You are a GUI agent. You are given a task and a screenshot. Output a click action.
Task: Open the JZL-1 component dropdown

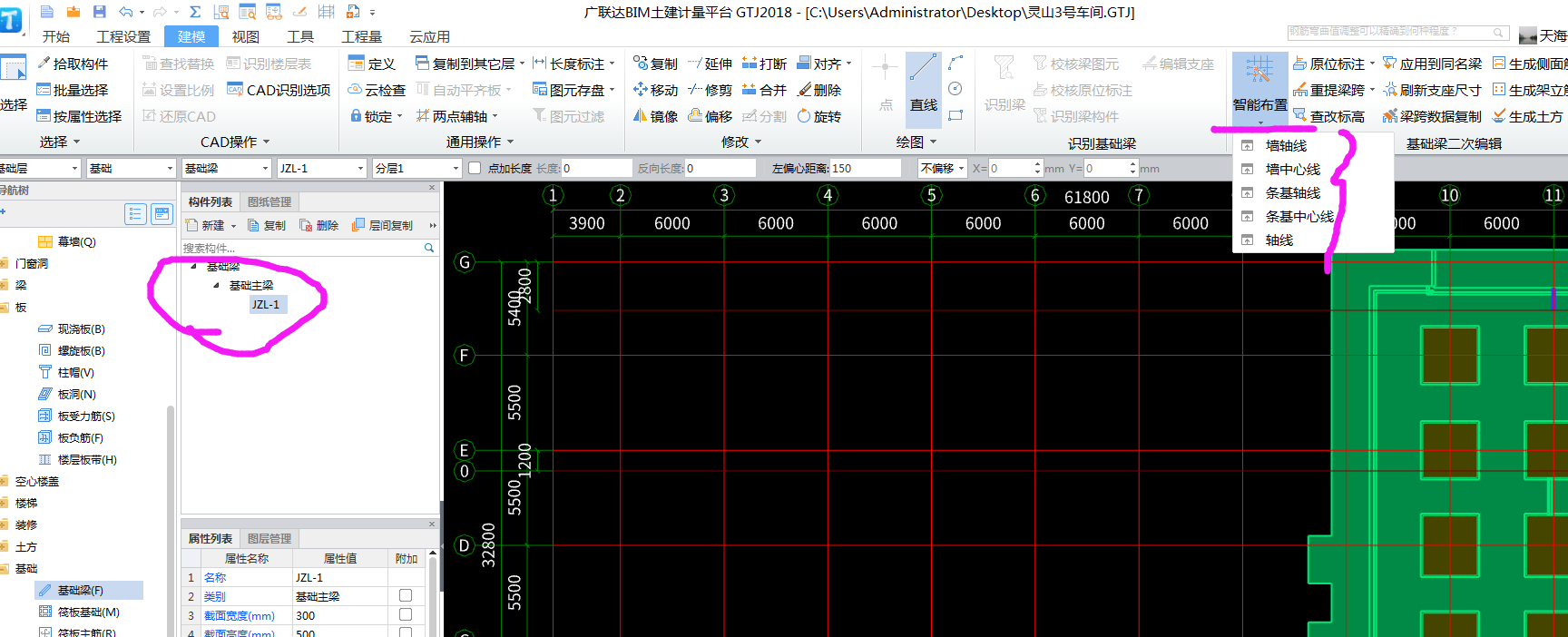click(360, 168)
